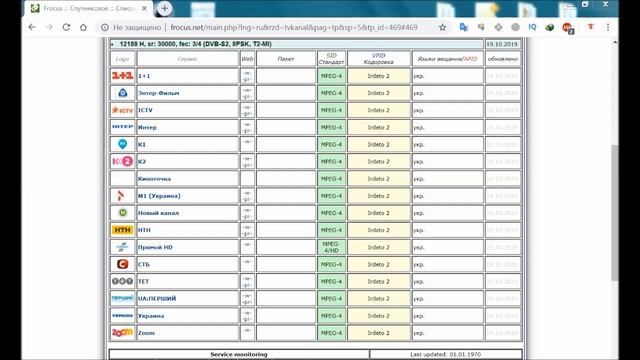Screen dimensions: 640x360
Task: Open web link for 1+1 row
Action: coord(247,73)
